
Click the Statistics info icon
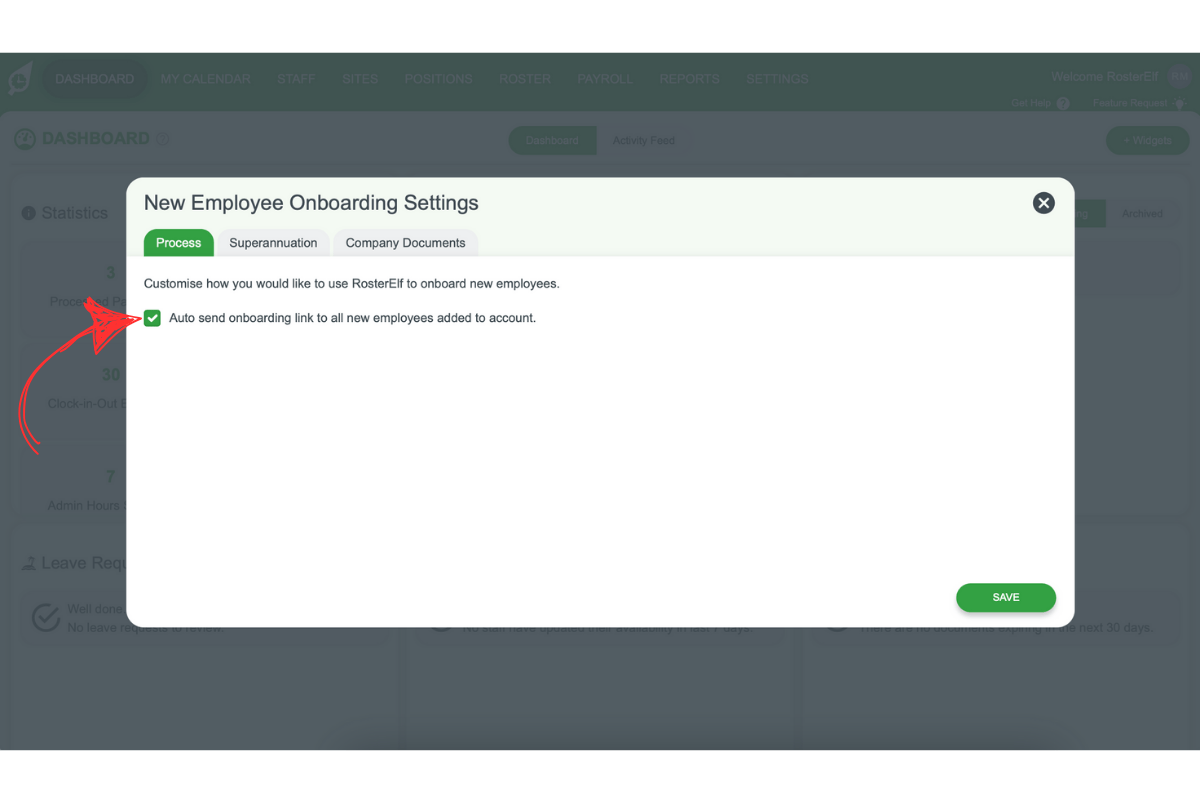(x=29, y=213)
